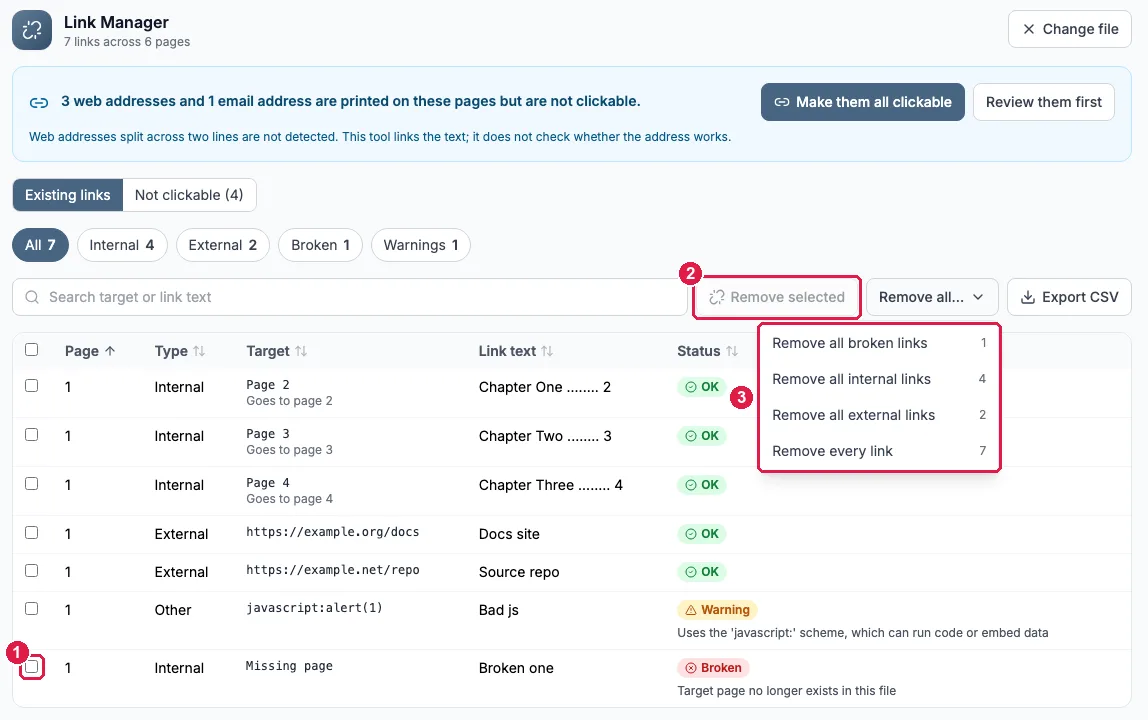This screenshot has width=1148, height=720.
Task: Click Other type cell
Action: click(173, 611)
